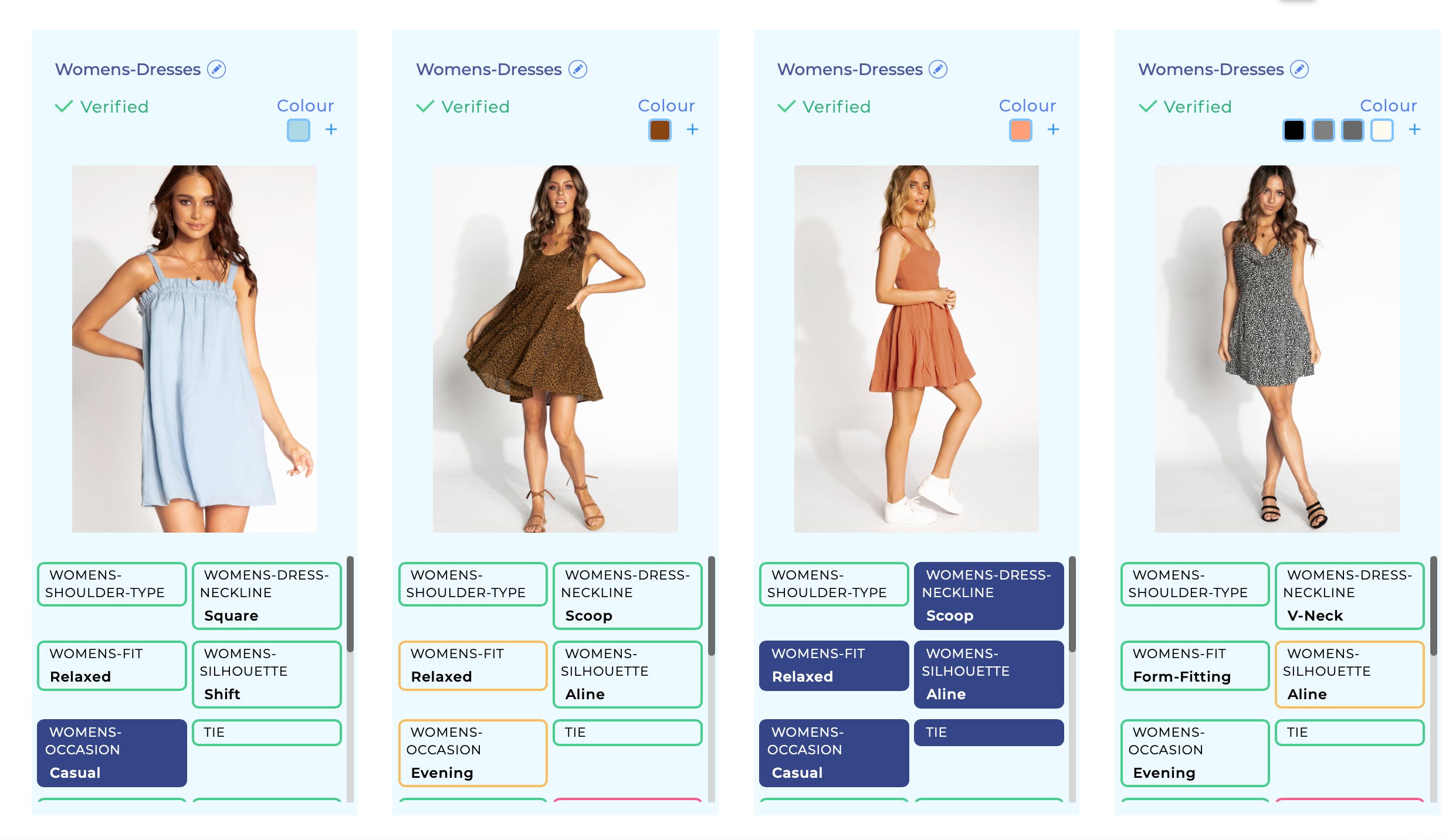The width and height of the screenshot is (1449, 840).
Task: Open neckline attribute showing Square
Action: pos(267,595)
